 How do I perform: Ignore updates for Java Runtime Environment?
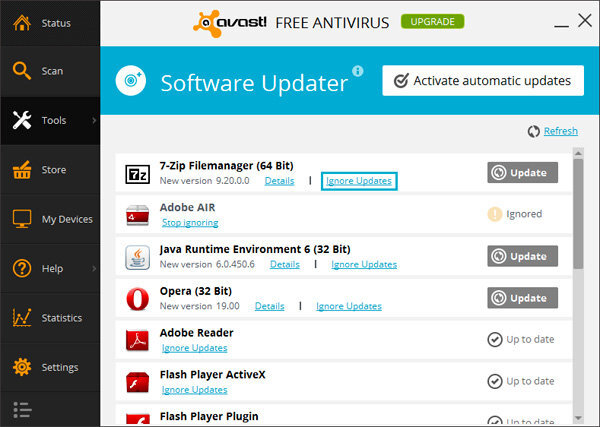click(364, 264)
